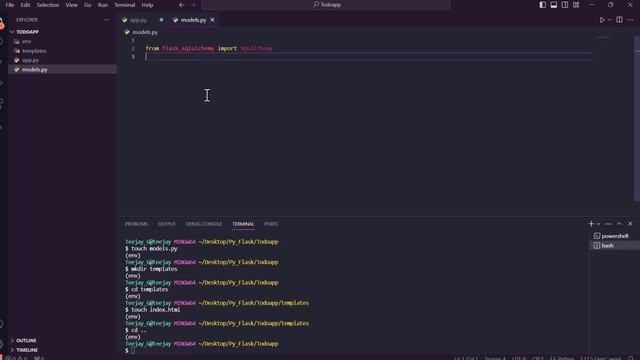The image size is (640, 360).
Task: Select Python language mode status entry
Action: [562, 358]
